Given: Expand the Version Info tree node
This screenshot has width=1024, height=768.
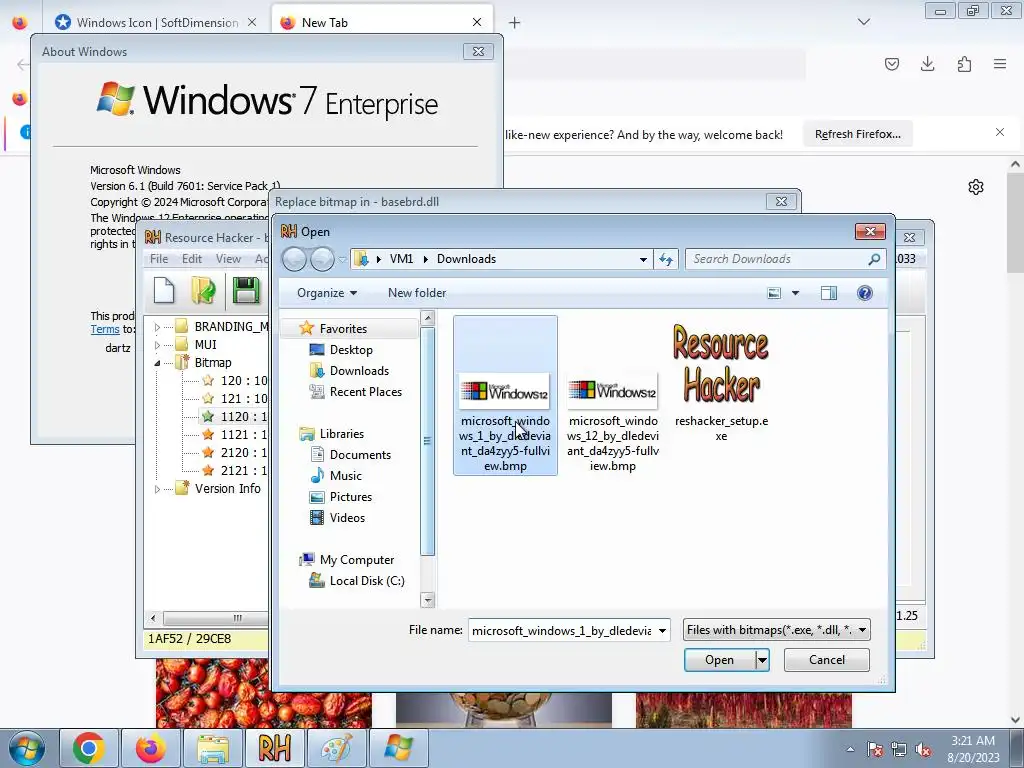Looking at the screenshot, I should [157, 488].
